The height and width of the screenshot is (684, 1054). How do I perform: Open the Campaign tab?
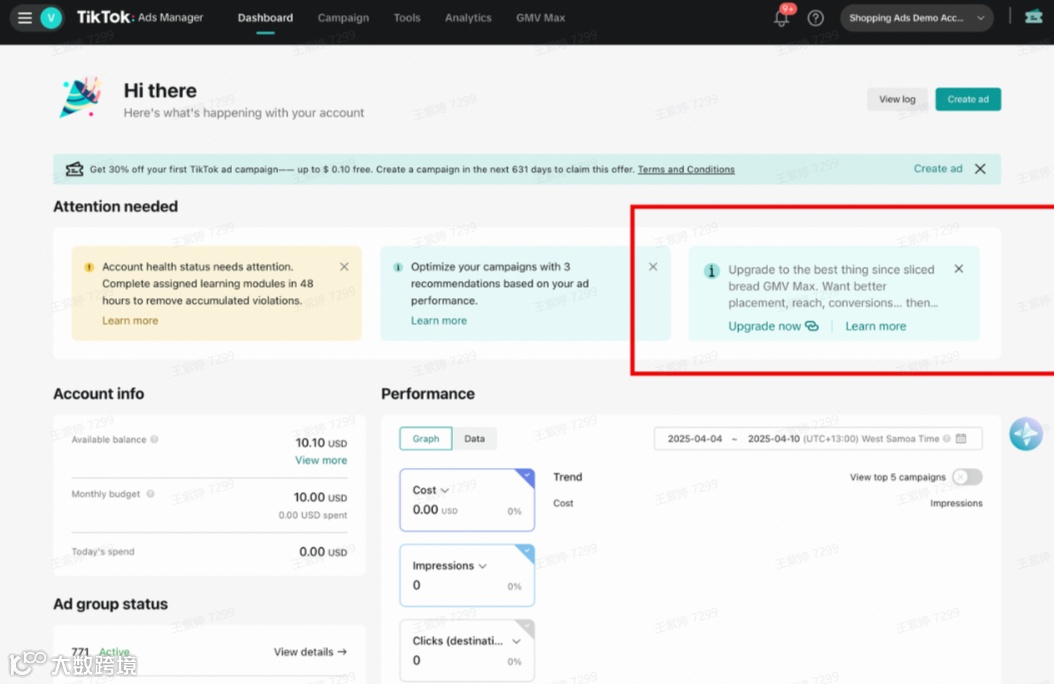click(x=343, y=18)
